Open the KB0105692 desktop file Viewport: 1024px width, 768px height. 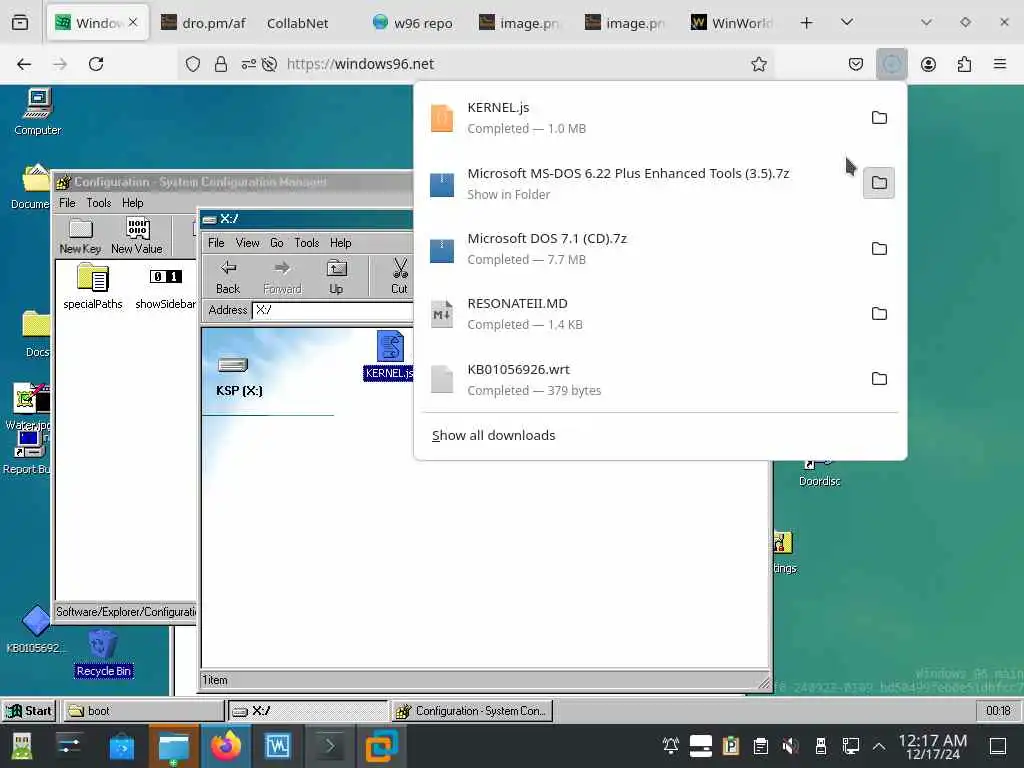coord(35,630)
